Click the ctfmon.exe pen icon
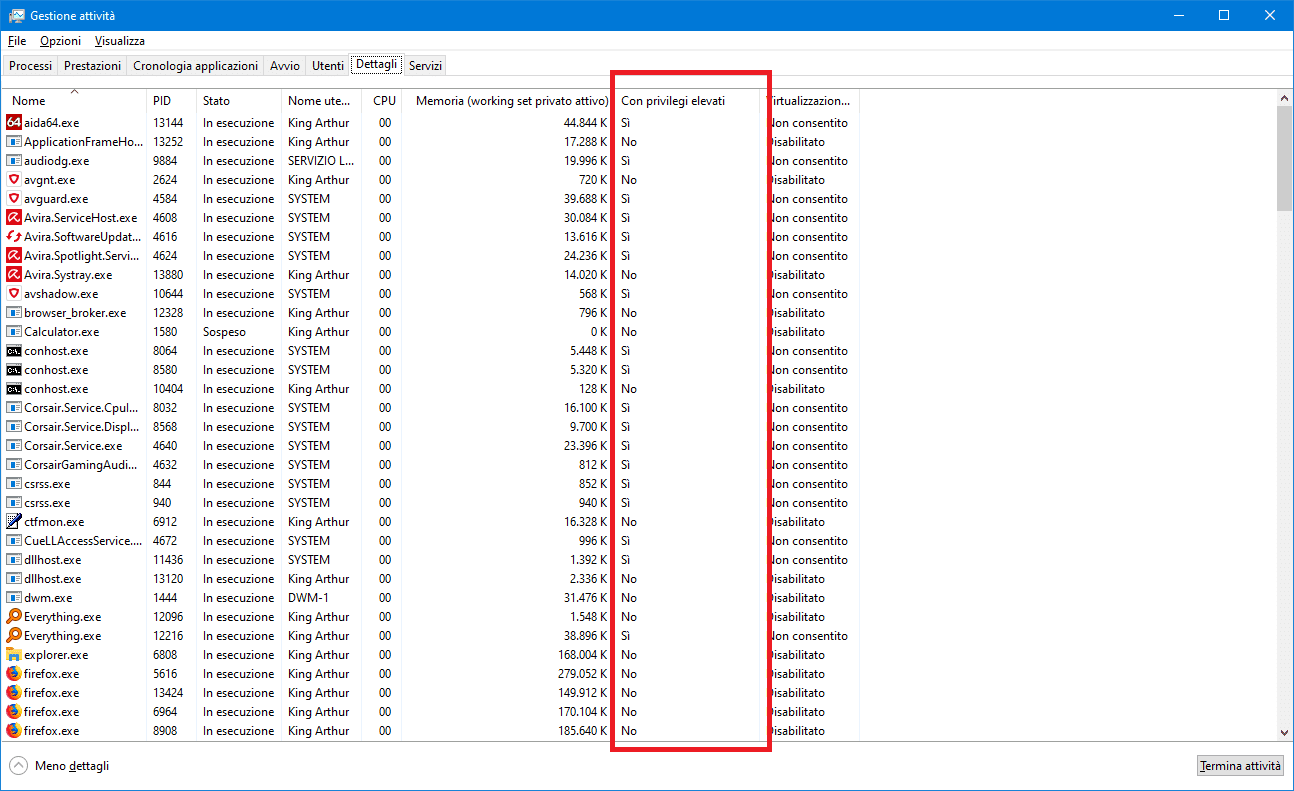This screenshot has height=791, width=1294. (14, 522)
